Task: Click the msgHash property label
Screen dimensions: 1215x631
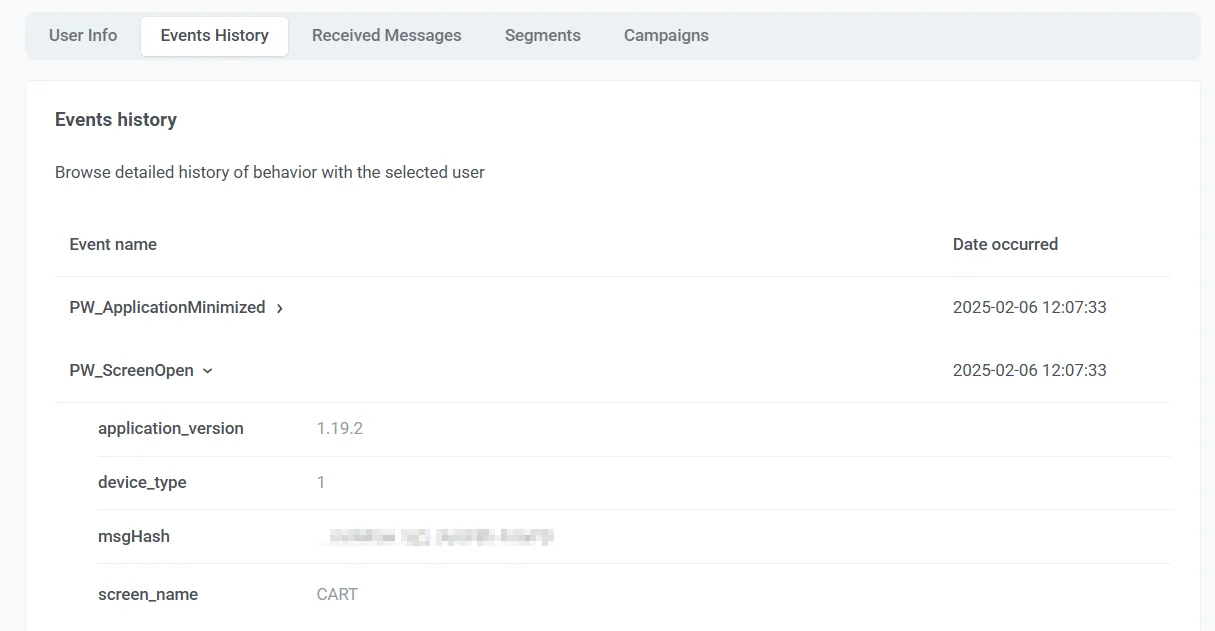Action: pyautogui.click(x=134, y=536)
